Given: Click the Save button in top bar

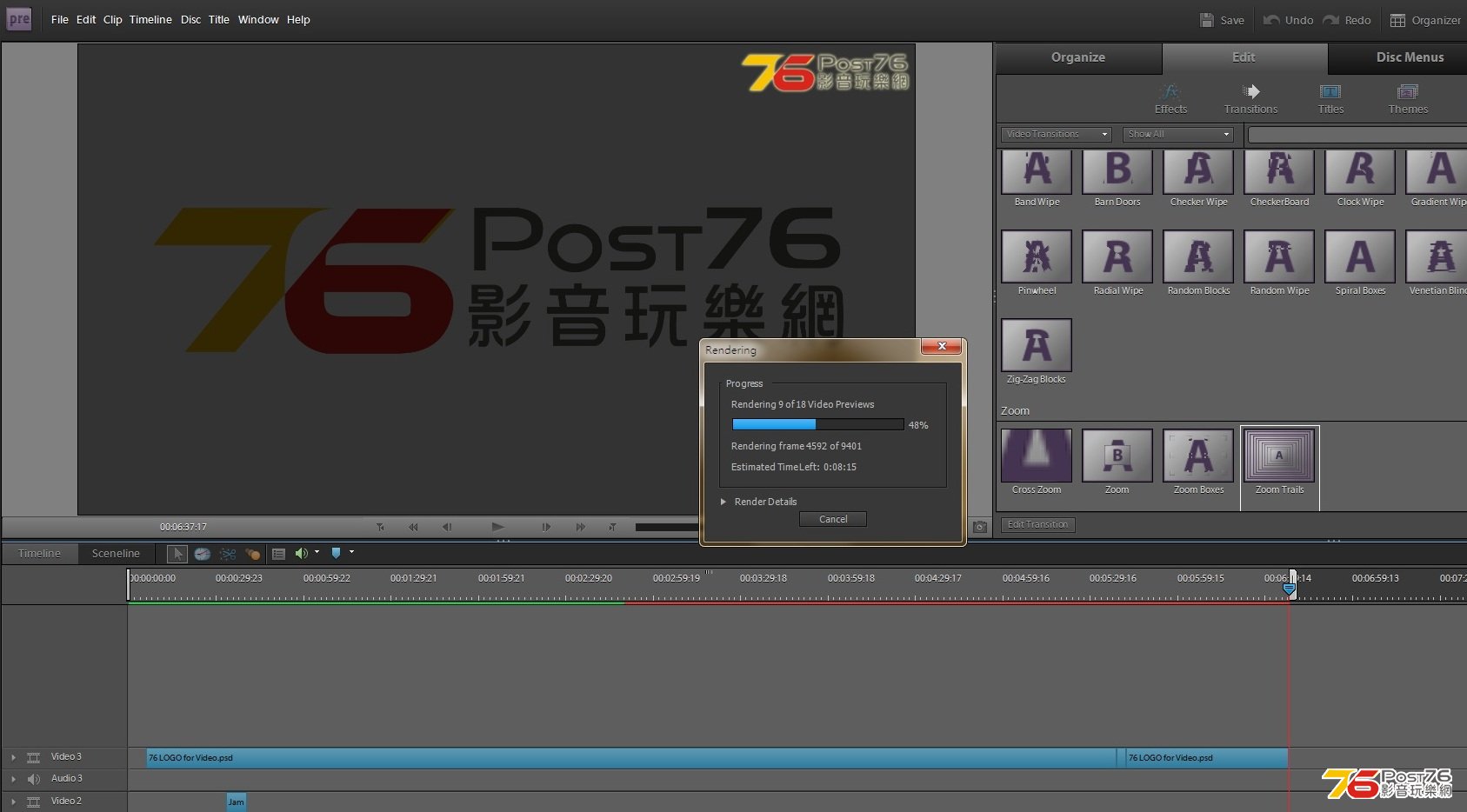Looking at the screenshot, I should [x=1222, y=20].
